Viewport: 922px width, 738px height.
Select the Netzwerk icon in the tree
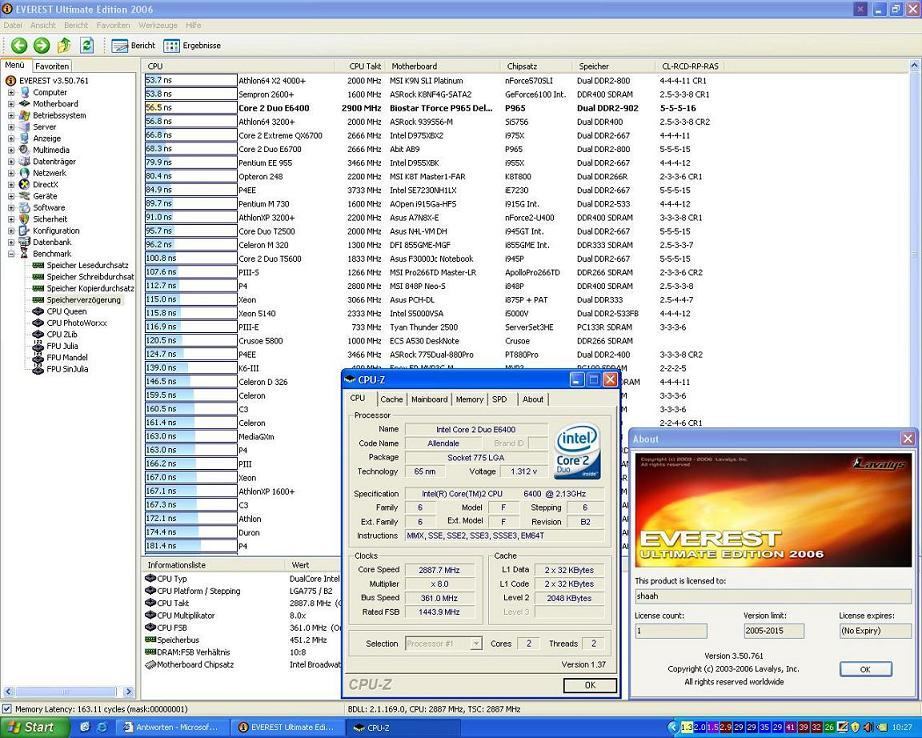24,173
